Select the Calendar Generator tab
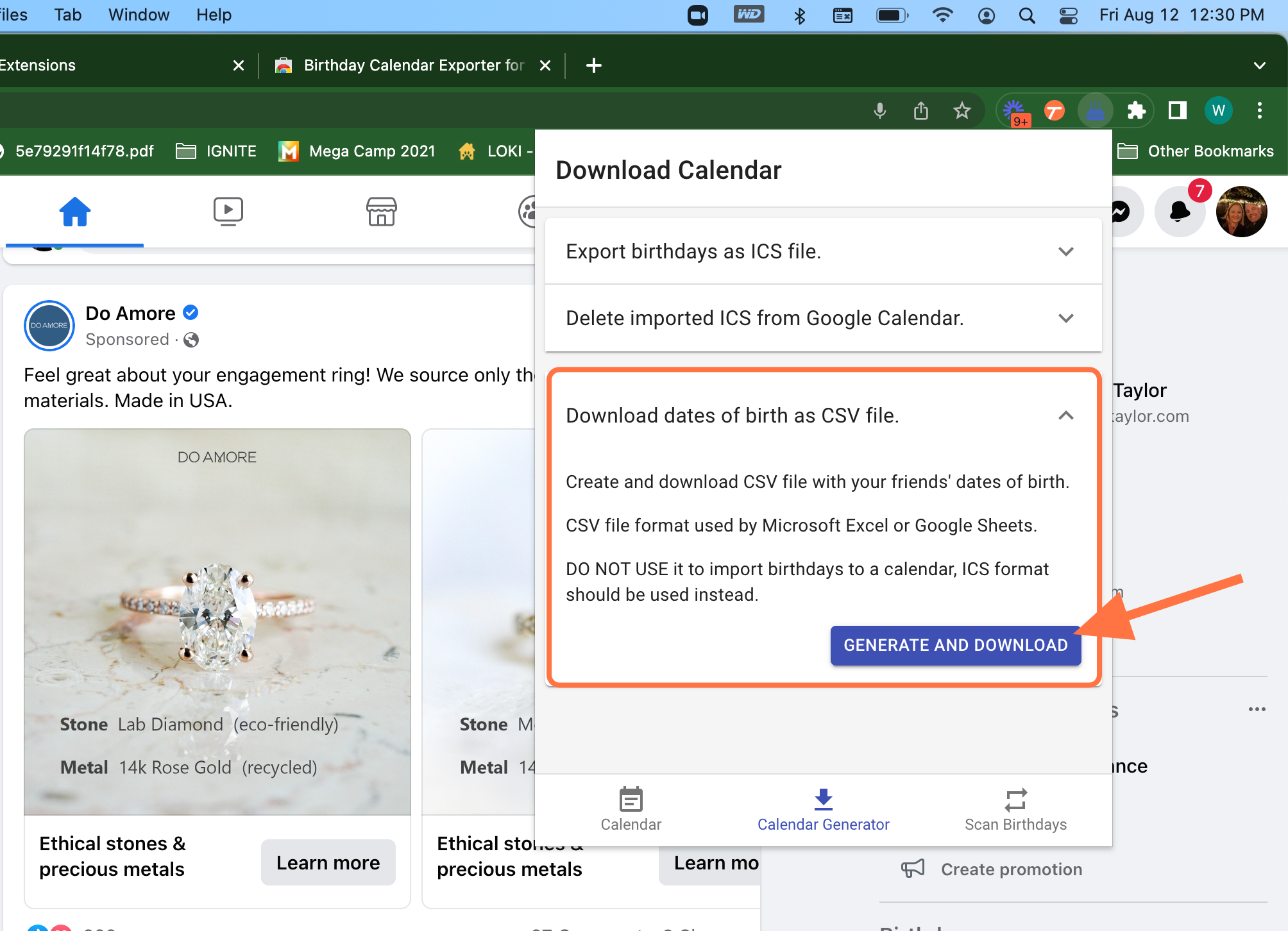This screenshot has height=931, width=1288. tap(823, 810)
